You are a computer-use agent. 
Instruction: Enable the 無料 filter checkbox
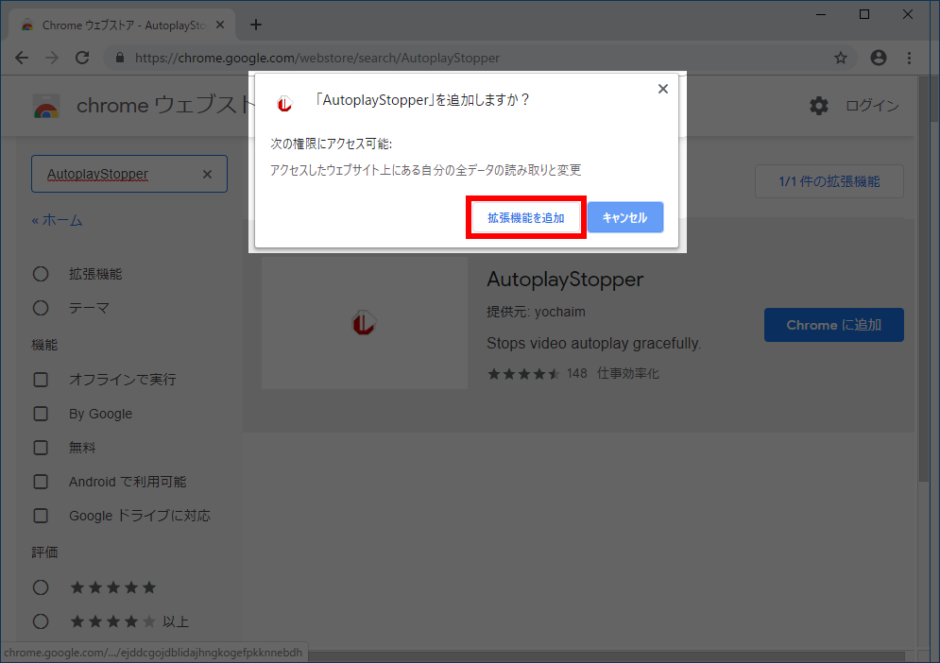(40, 447)
